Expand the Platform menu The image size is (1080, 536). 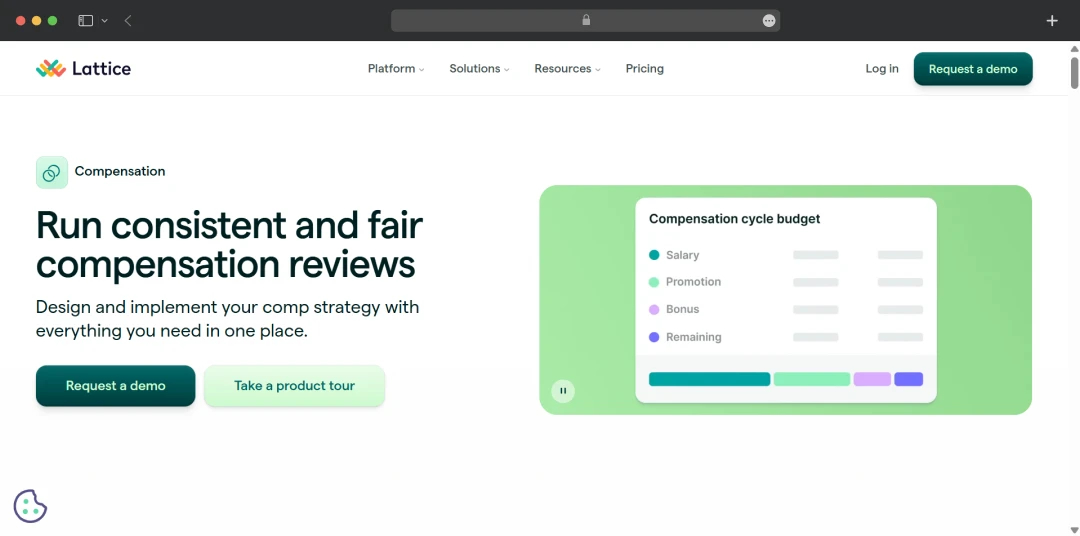(x=396, y=68)
